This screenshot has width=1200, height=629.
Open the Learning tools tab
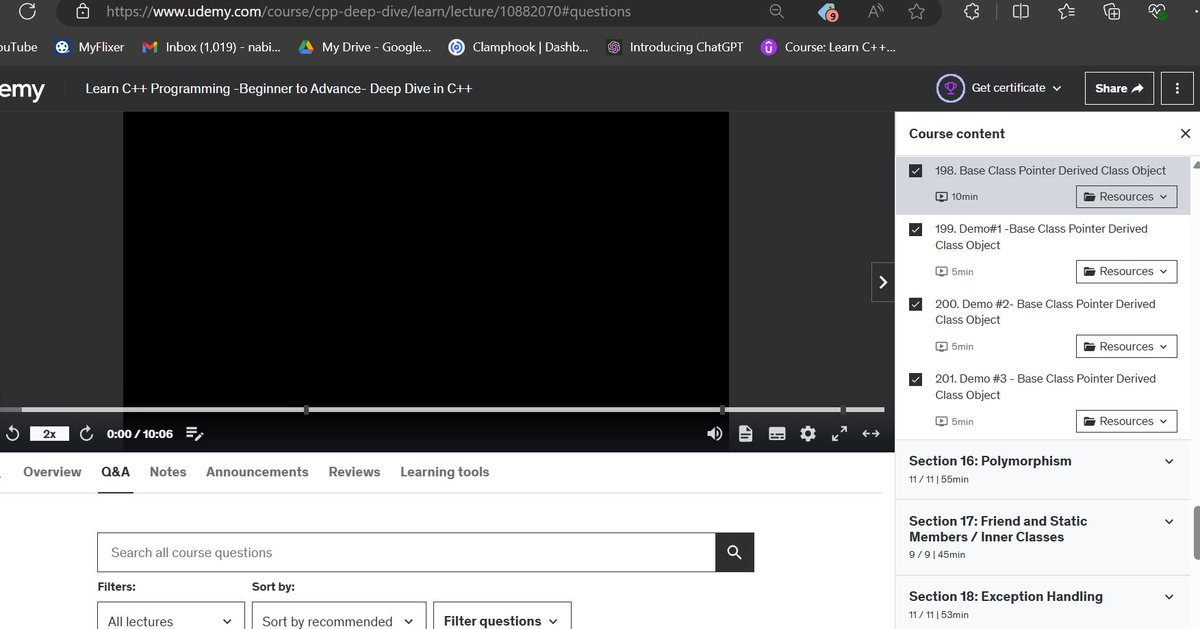[x=445, y=472]
